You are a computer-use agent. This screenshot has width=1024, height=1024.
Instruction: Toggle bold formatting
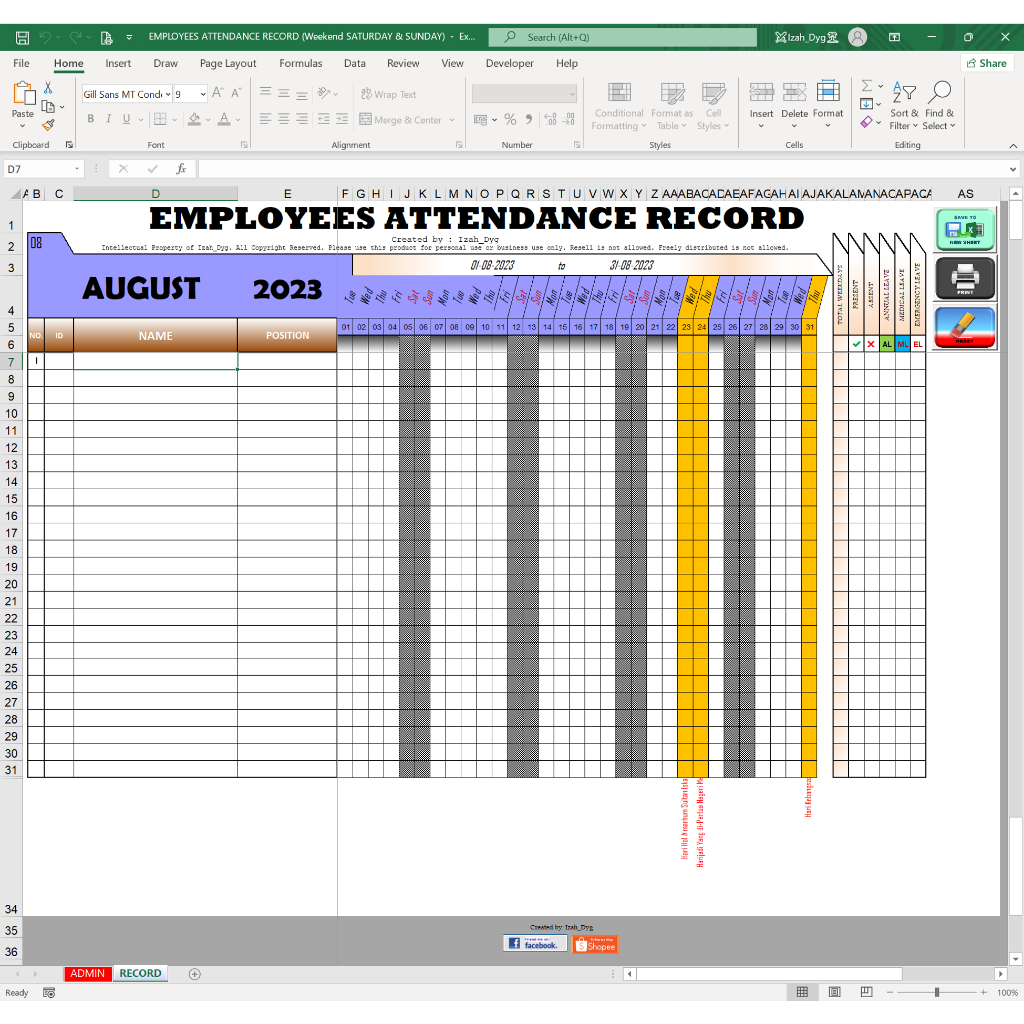(x=90, y=118)
